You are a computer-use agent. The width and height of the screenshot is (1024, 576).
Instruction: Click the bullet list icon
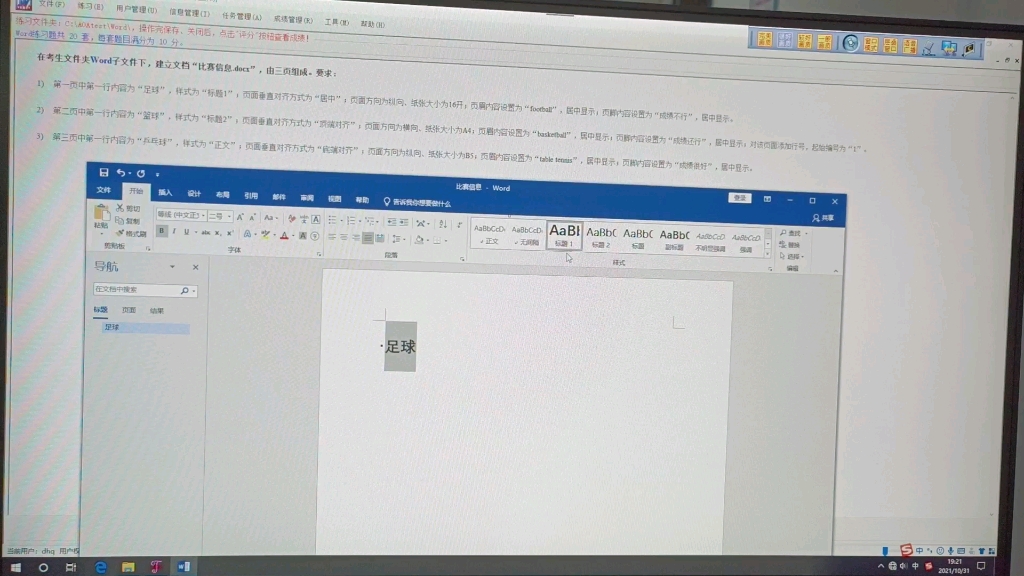tap(333, 221)
